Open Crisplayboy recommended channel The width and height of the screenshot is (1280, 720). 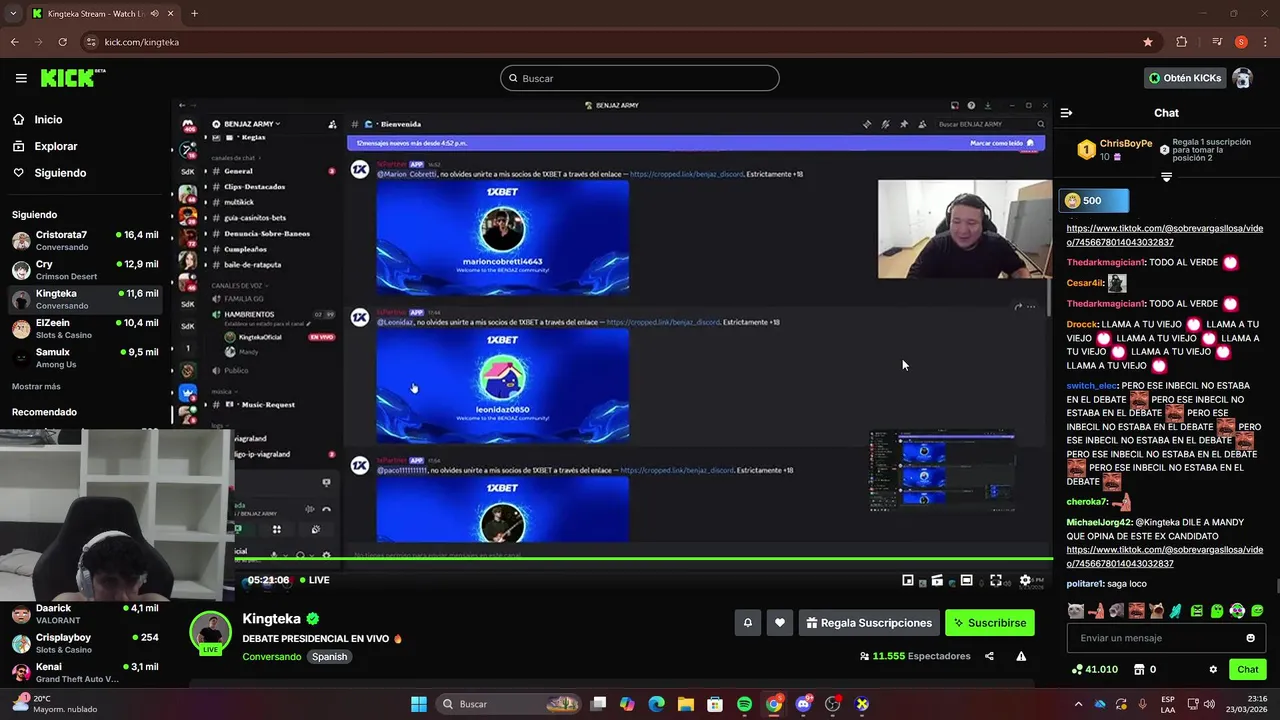point(85,643)
